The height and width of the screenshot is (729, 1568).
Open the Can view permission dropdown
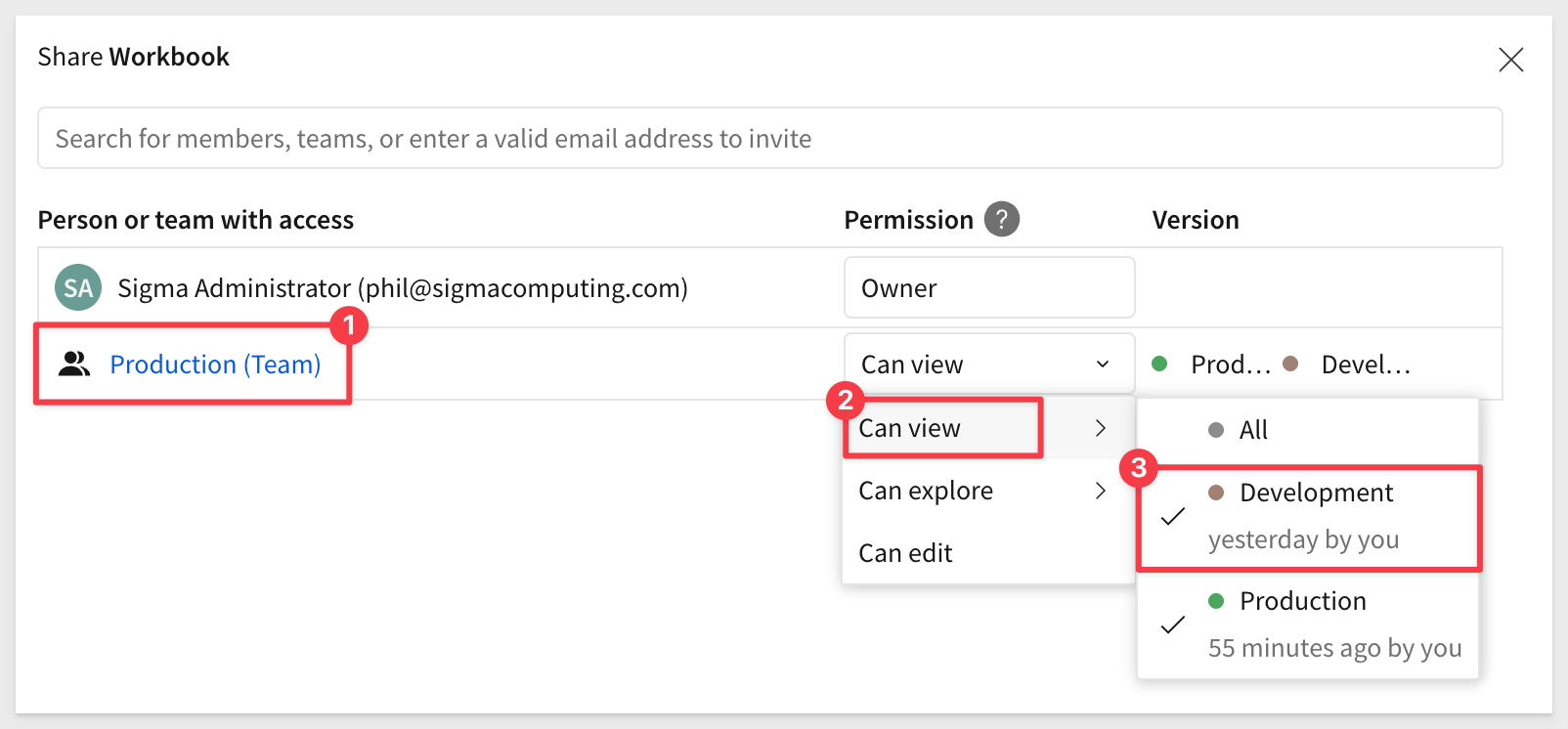pyautogui.click(x=988, y=364)
